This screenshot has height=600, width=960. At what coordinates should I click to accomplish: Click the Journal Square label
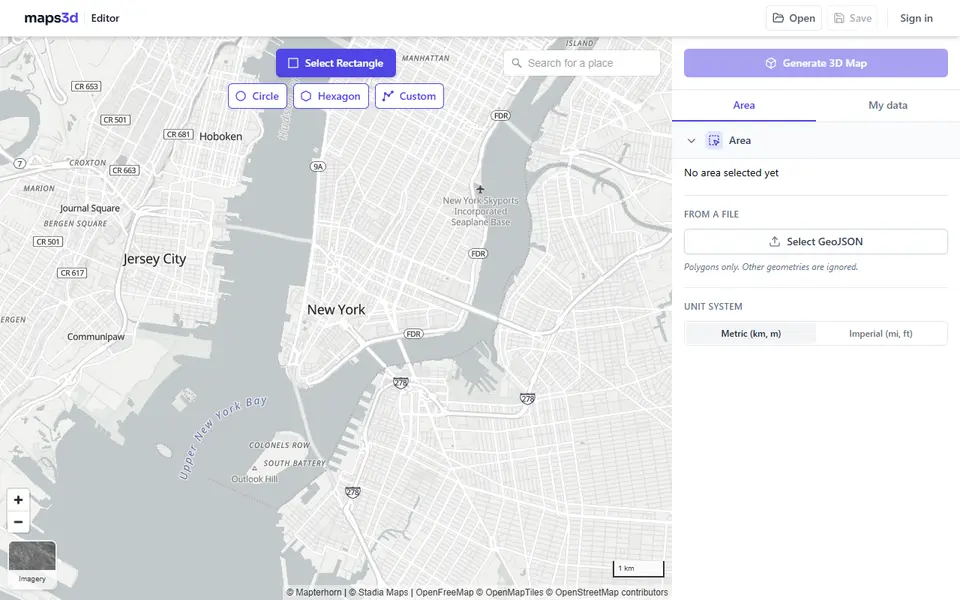point(89,208)
